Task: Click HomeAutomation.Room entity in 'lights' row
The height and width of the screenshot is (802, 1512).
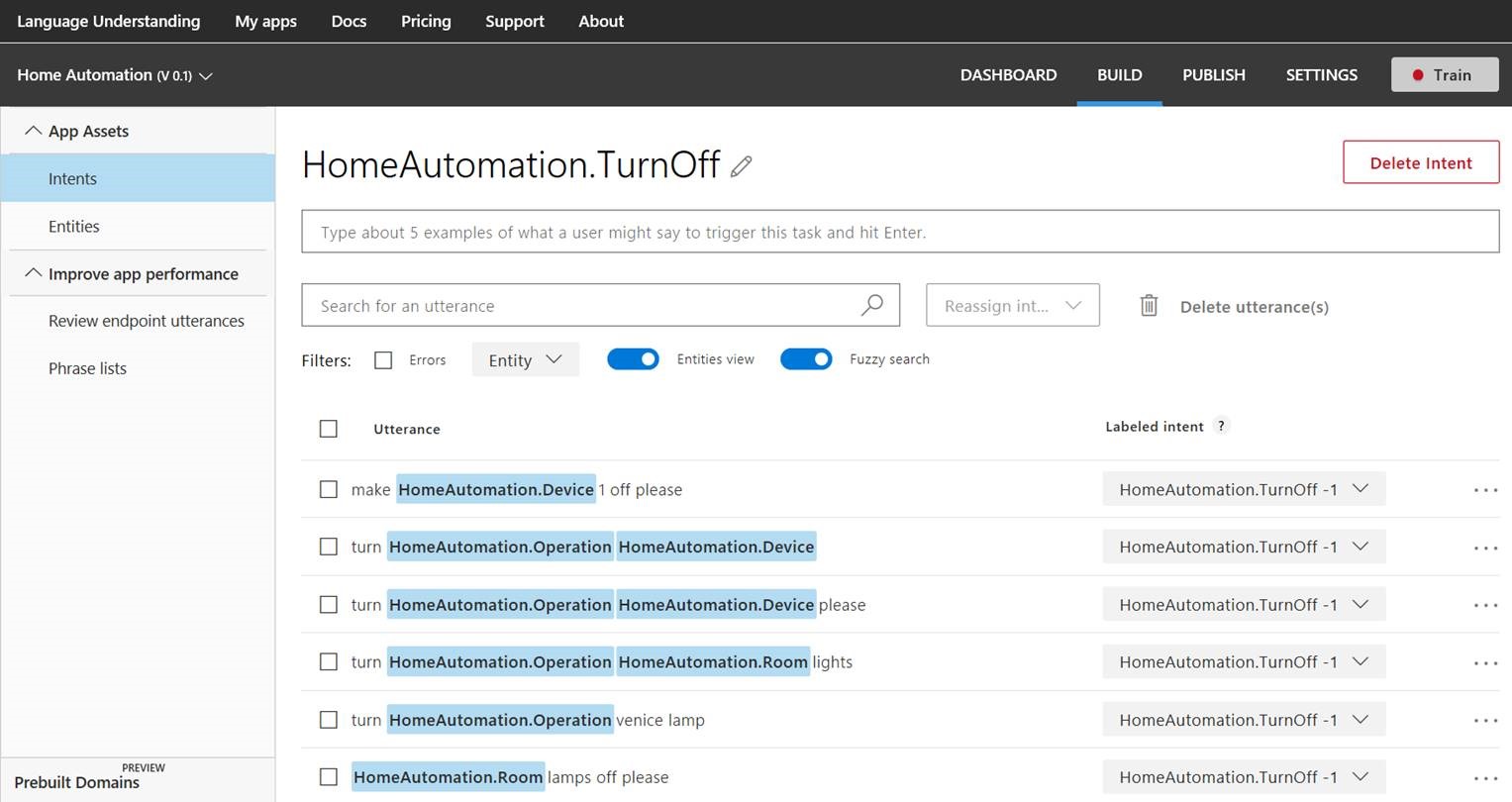Action: (x=713, y=661)
